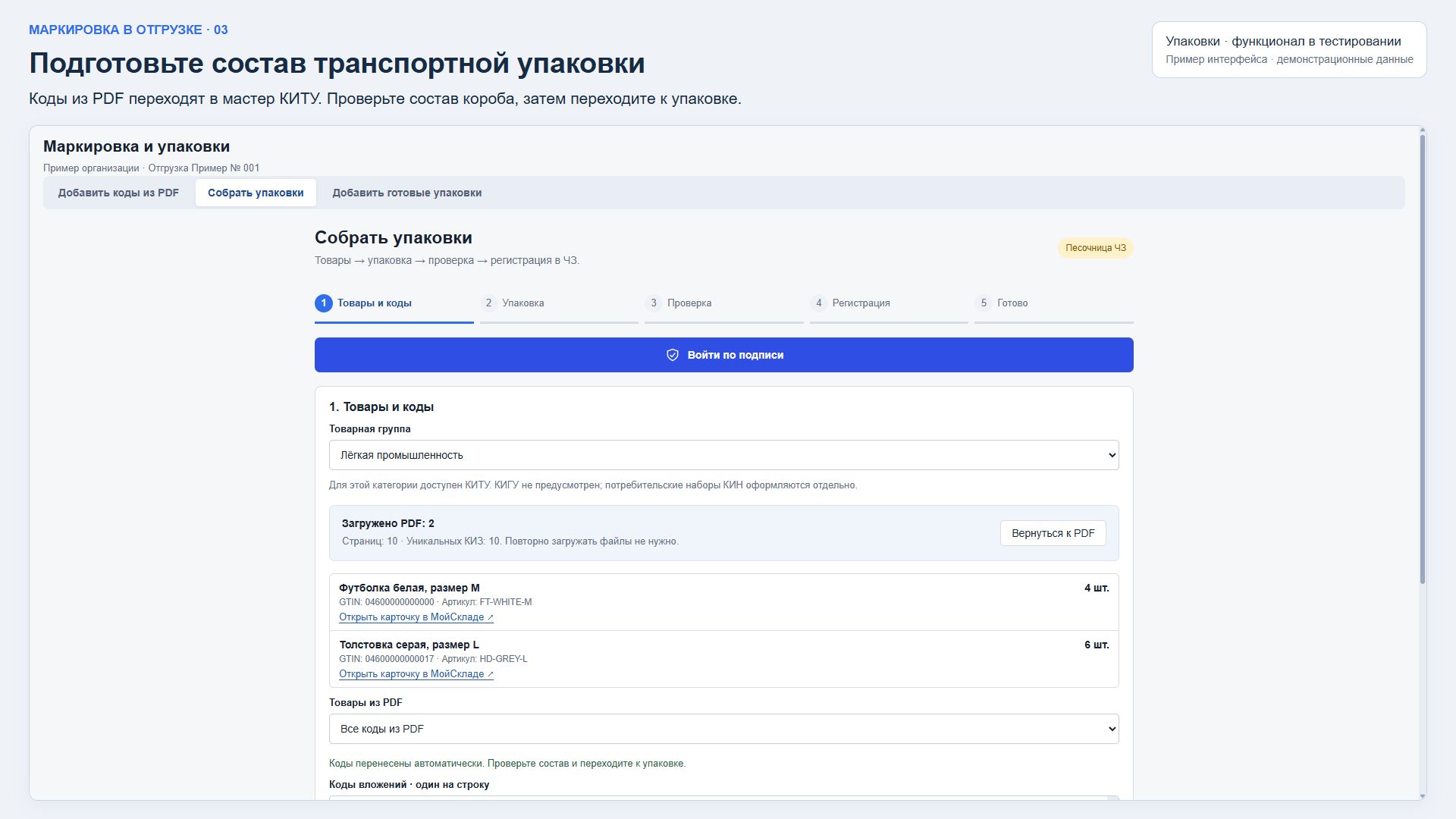Open МойСклад card for Футболка белая
Image resolution: width=1456 pixels, height=819 pixels.
[416, 617]
